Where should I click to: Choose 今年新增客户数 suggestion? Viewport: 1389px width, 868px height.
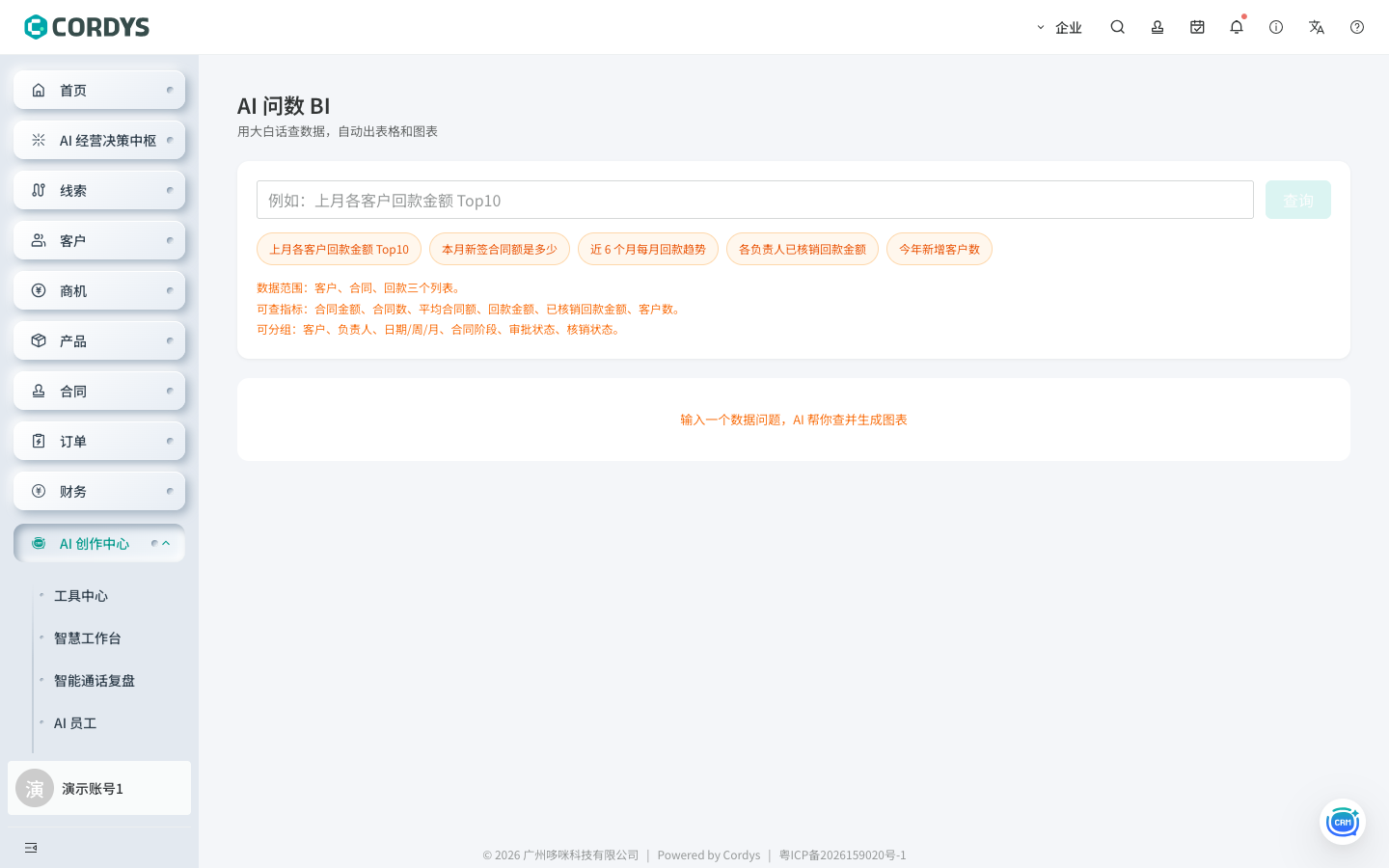(x=940, y=249)
